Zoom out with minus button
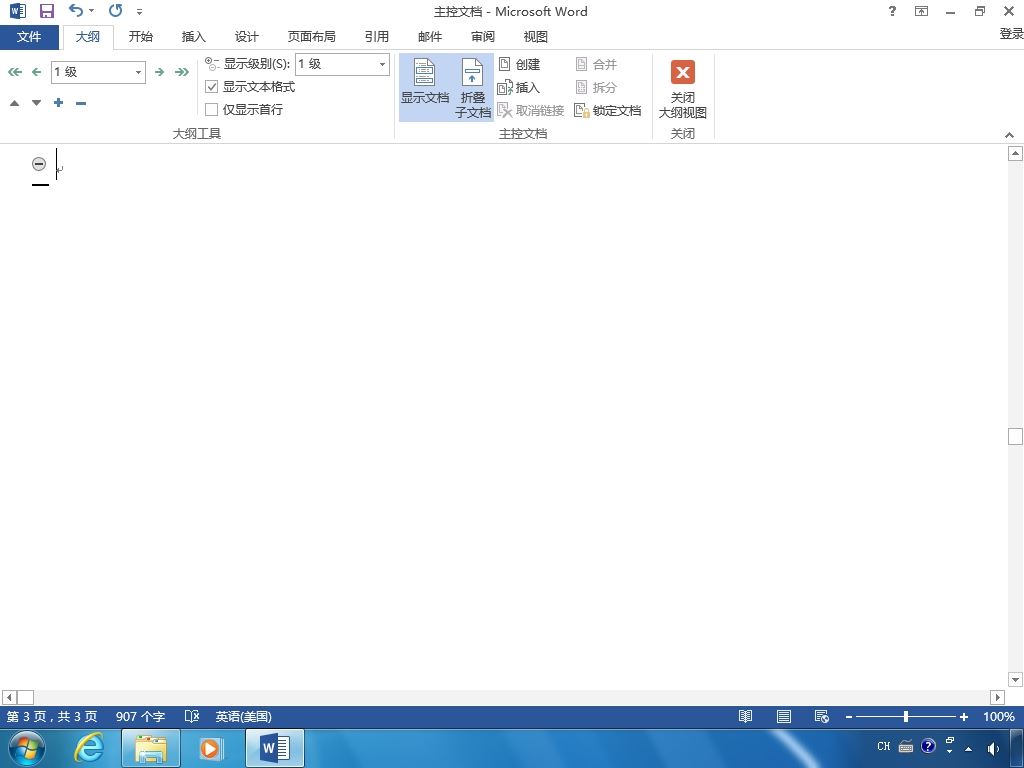1024x768 pixels. pyautogui.click(x=848, y=717)
